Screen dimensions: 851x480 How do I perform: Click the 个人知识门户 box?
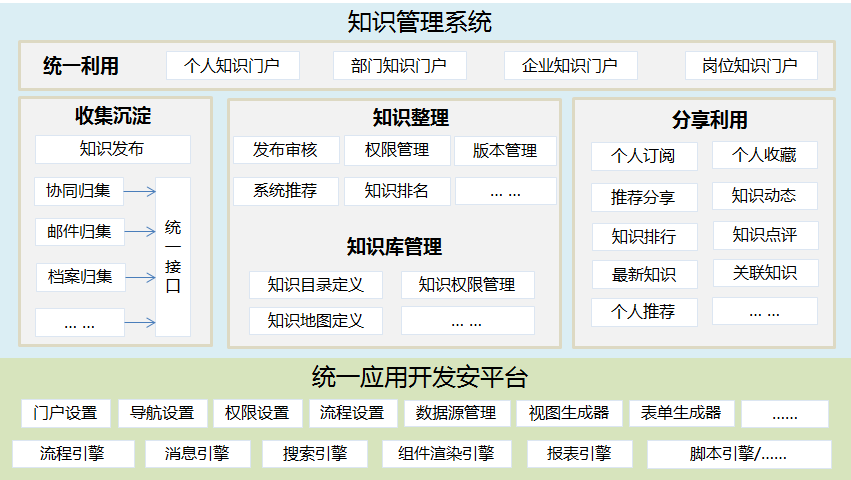click(233, 66)
